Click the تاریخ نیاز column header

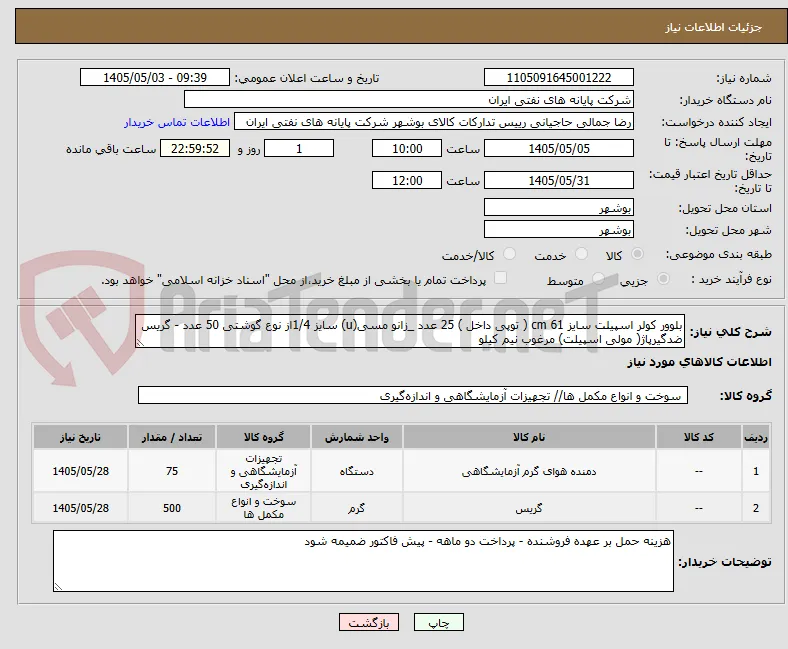pyautogui.click(x=80, y=437)
